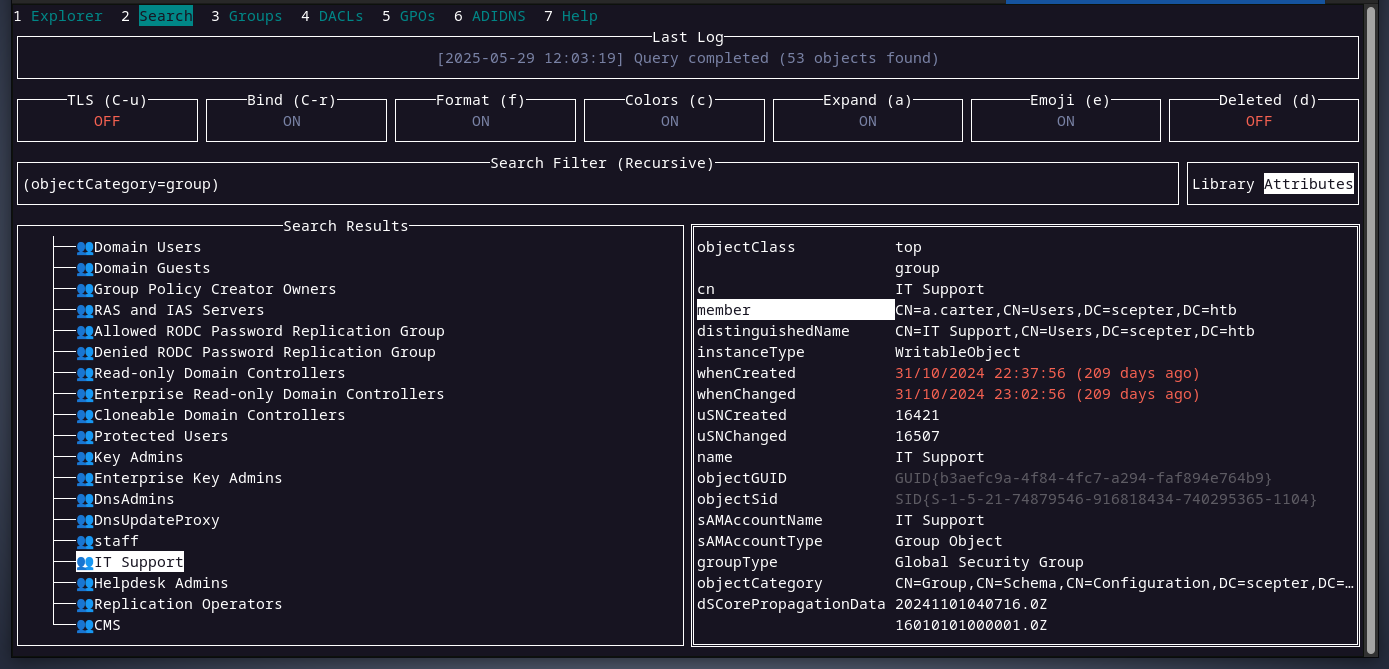Toggle the Emoji display setting
The image size is (1389, 669).
[x=1065, y=121]
